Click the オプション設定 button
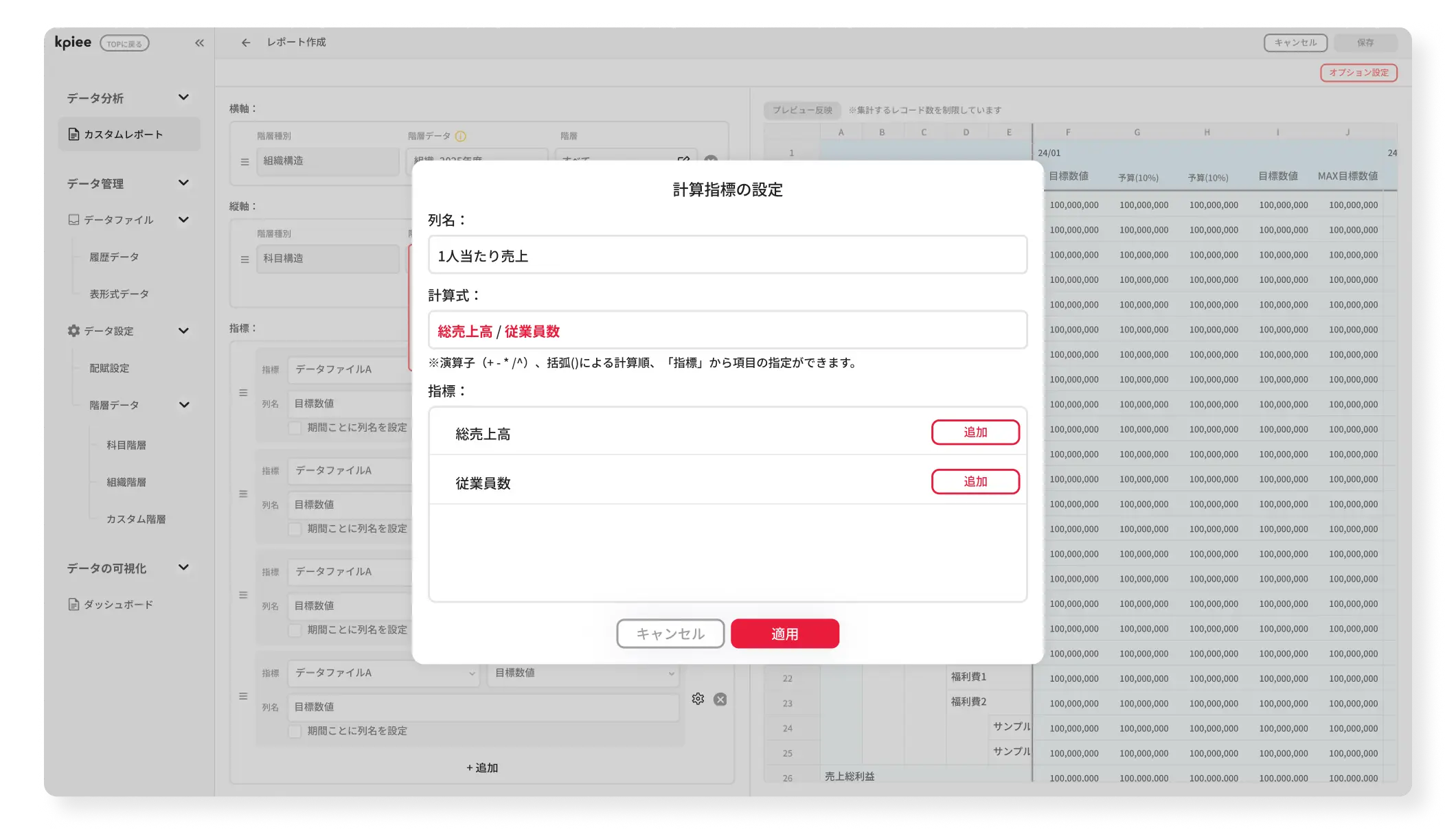Viewport: 1456px width, 830px height. (1358, 73)
